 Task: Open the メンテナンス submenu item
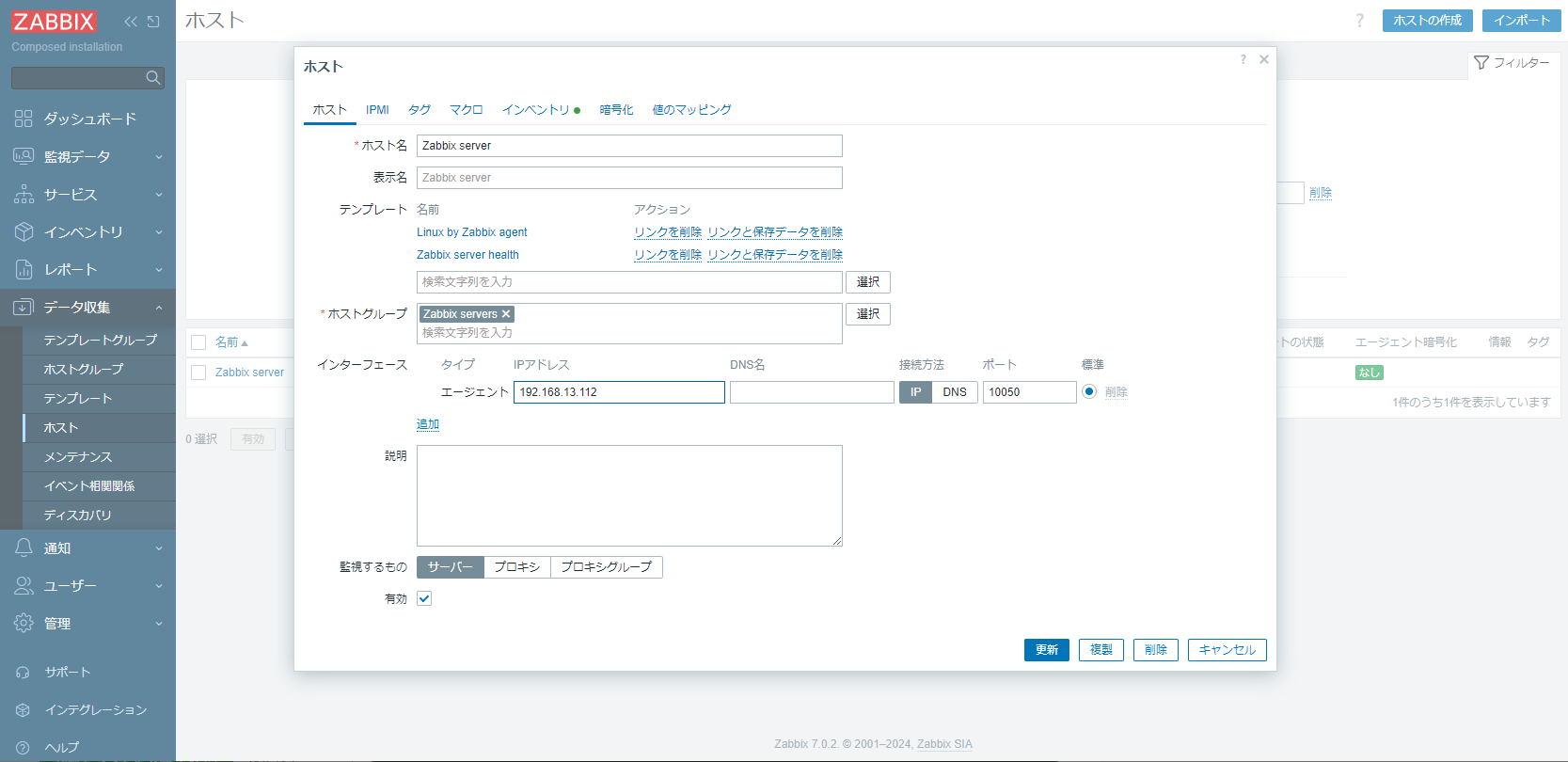pyautogui.click(x=101, y=457)
